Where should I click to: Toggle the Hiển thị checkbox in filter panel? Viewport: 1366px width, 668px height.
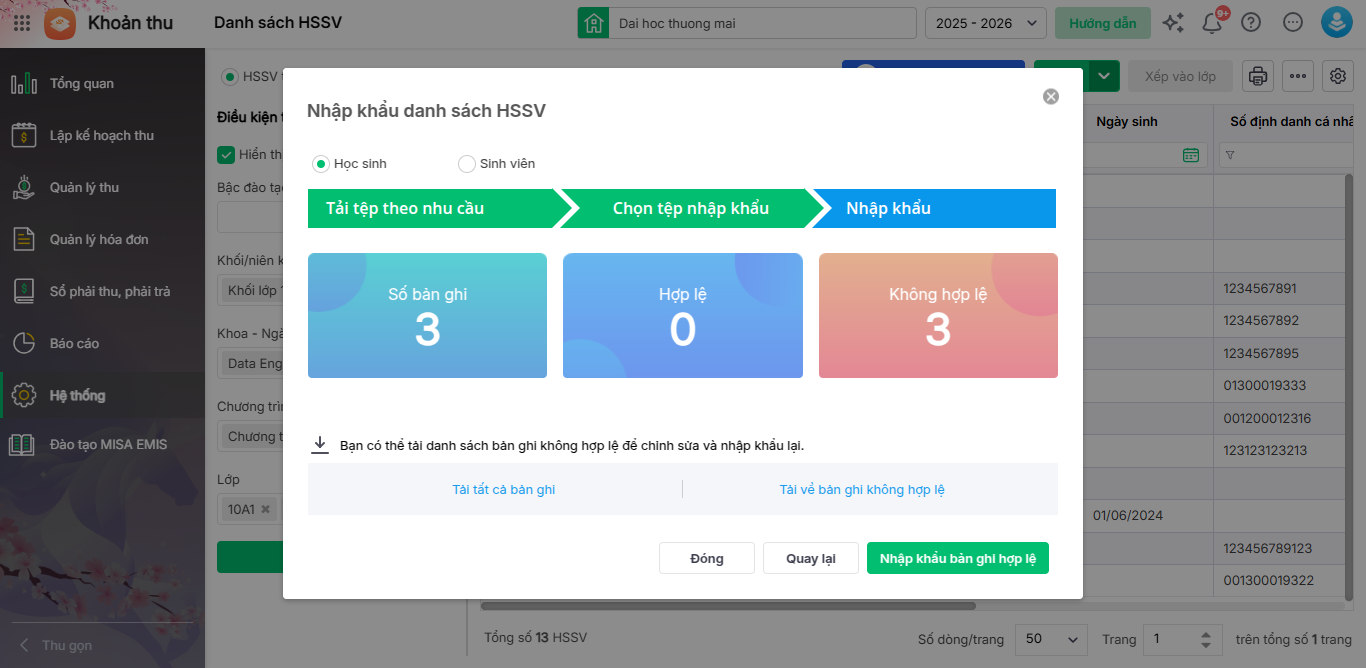click(226, 155)
